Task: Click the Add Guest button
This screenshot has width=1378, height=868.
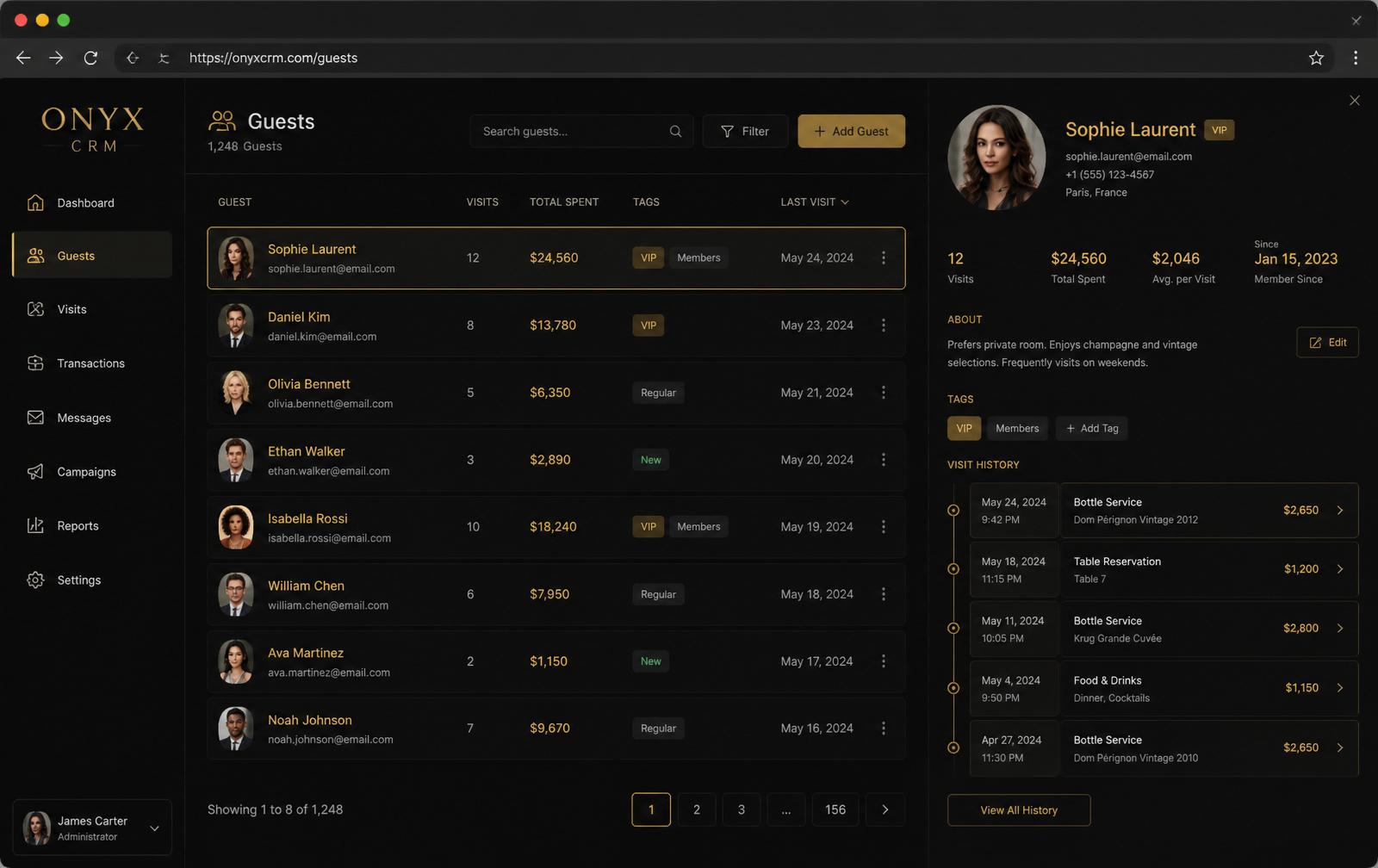Action: point(851,131)
